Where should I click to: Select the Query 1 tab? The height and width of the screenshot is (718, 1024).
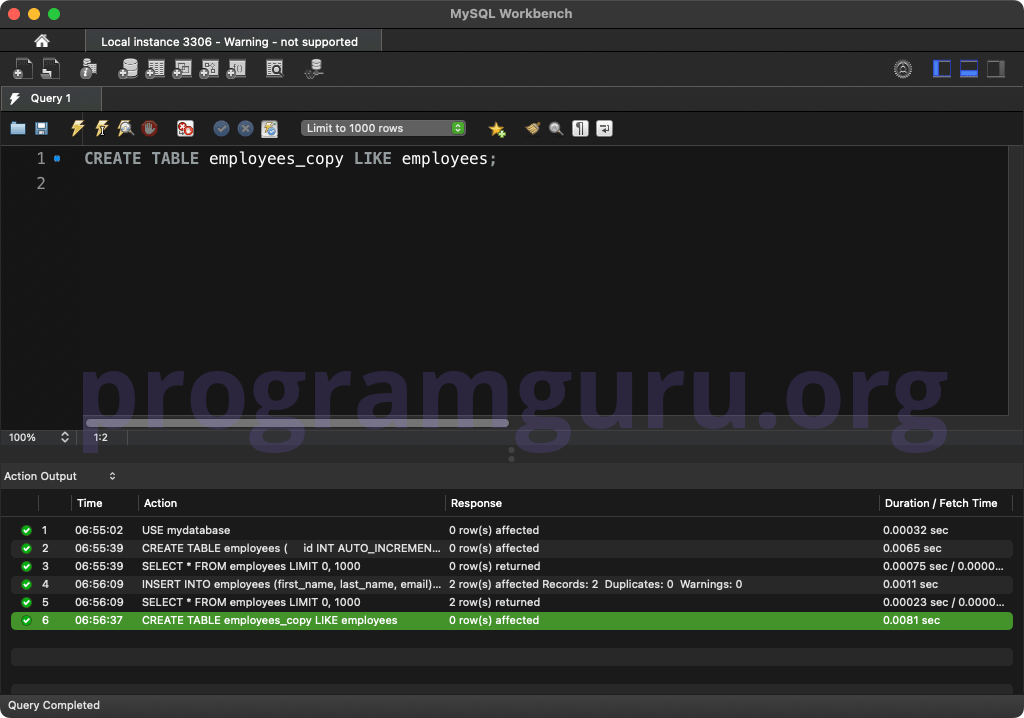tap(51, 98)
